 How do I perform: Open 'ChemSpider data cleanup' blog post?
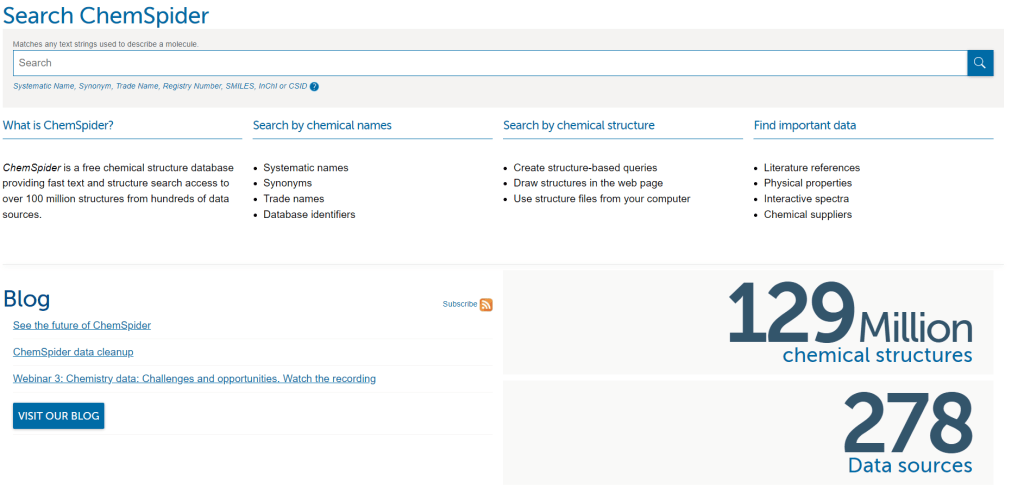pyautogui.click(x=73, y=351)
